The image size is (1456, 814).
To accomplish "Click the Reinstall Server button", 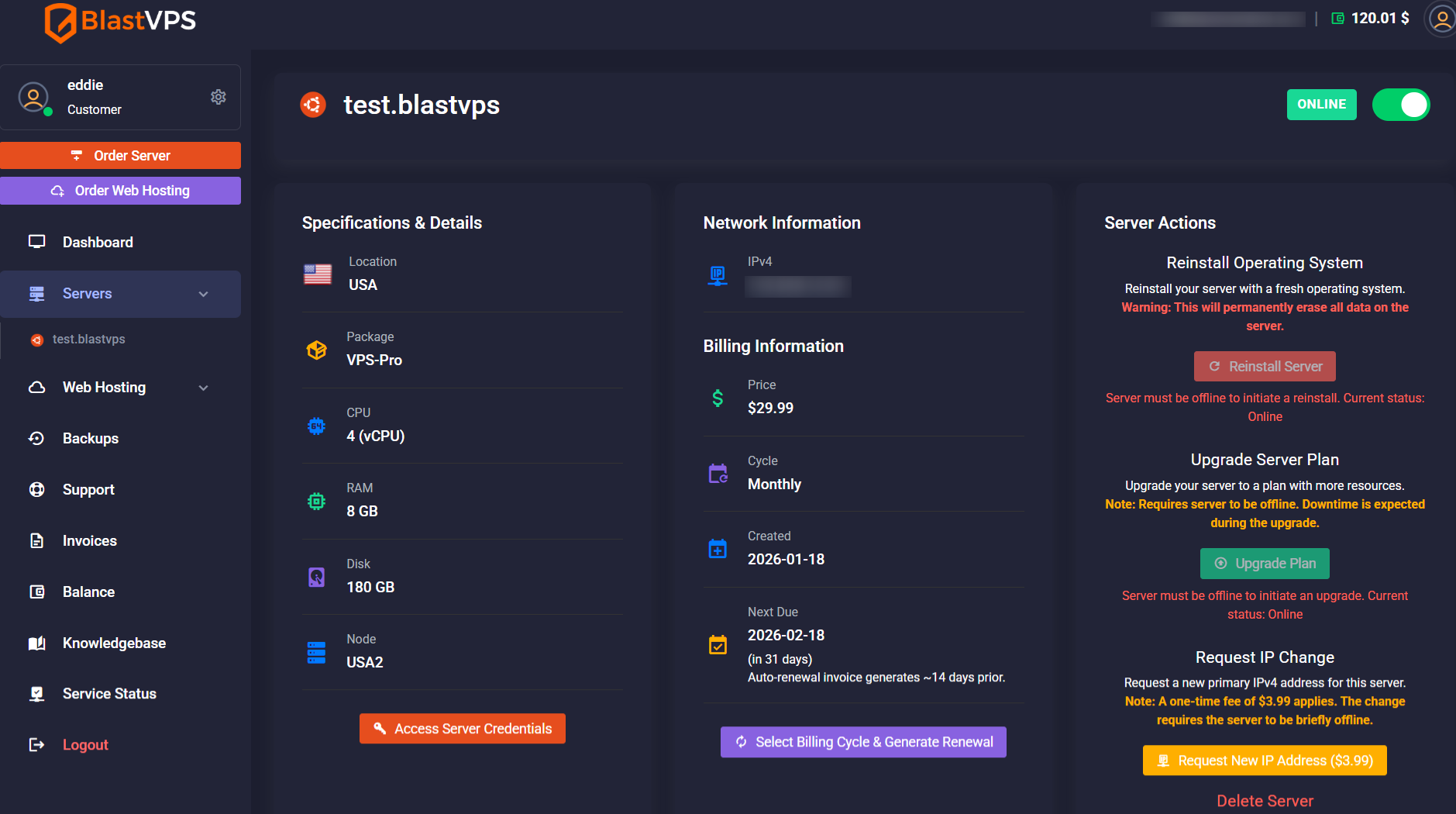I will (1265, 366).
